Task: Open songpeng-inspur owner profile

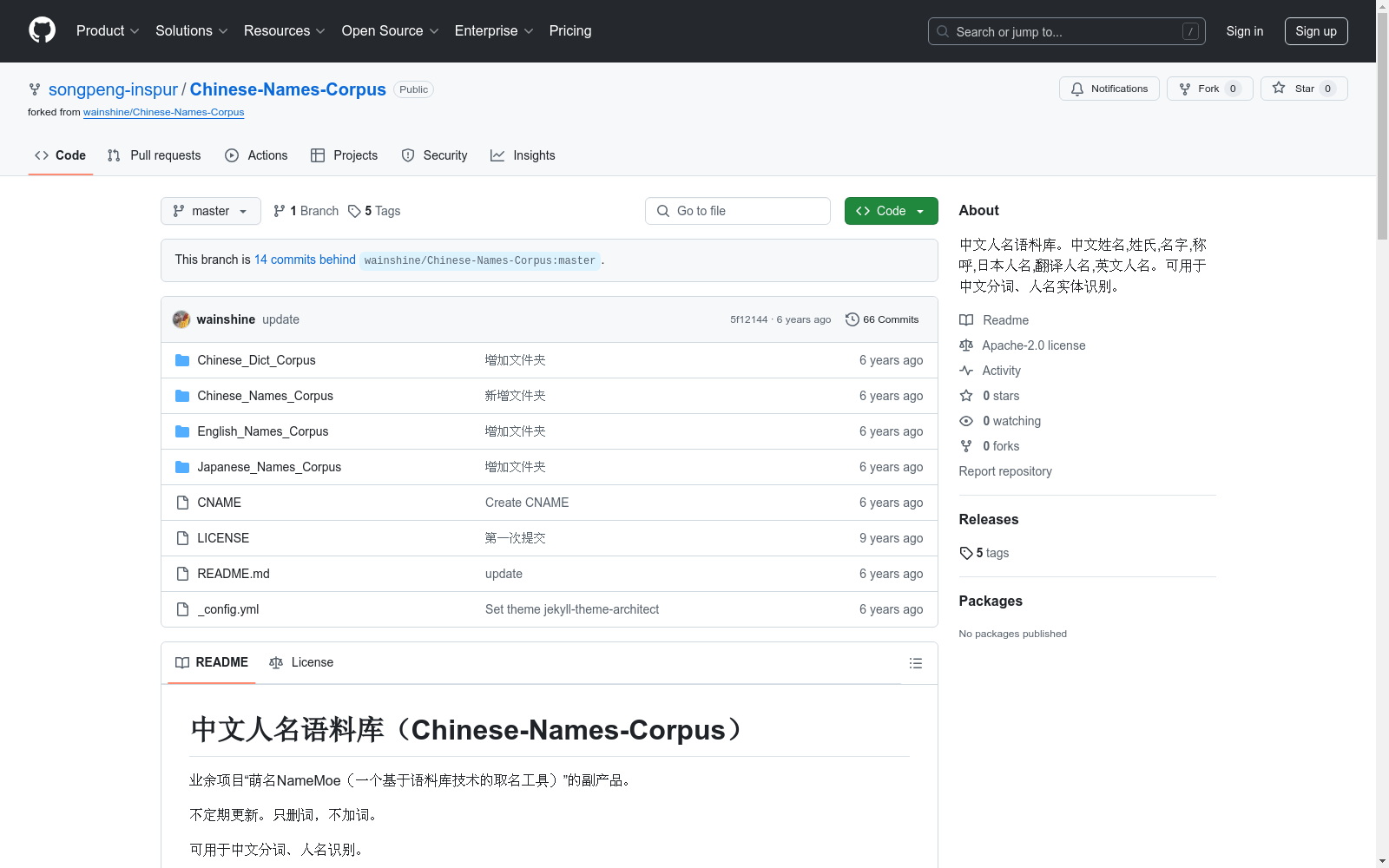Action: [113, 89]
